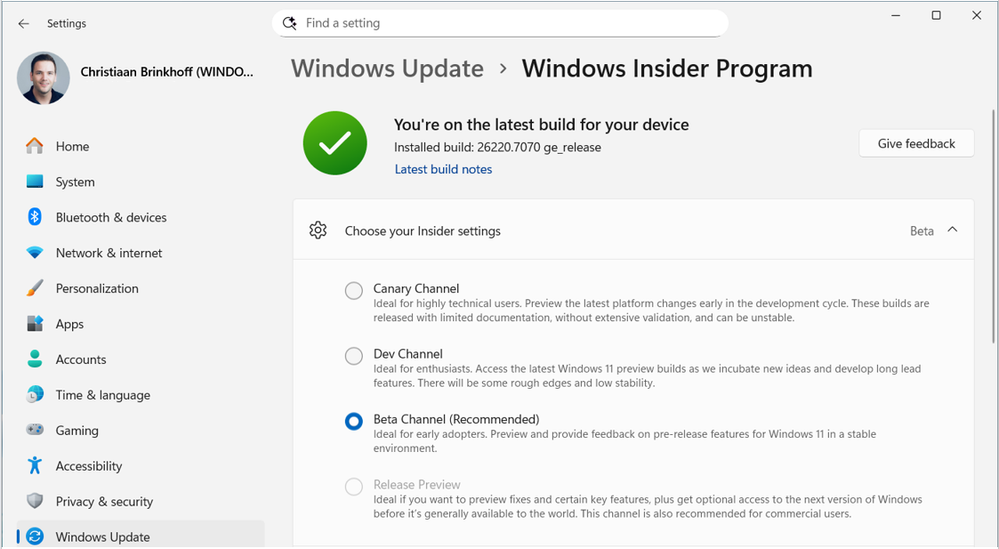Image resolution: width=999 pixels, height=549 pixels.
Task: Click the Windows Insider Program title
Action: click(x=667, y=68)
